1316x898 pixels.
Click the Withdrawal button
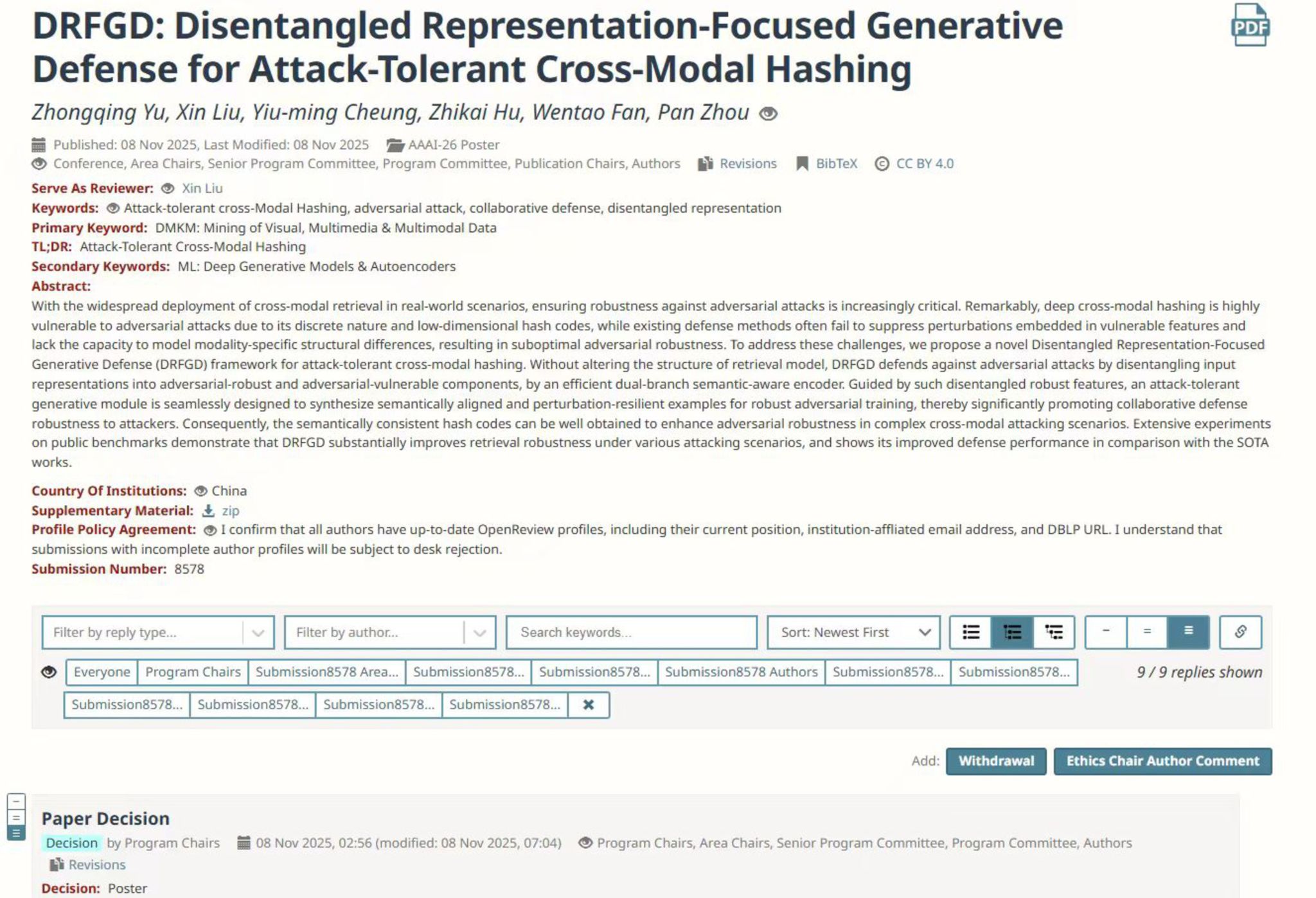996,761
